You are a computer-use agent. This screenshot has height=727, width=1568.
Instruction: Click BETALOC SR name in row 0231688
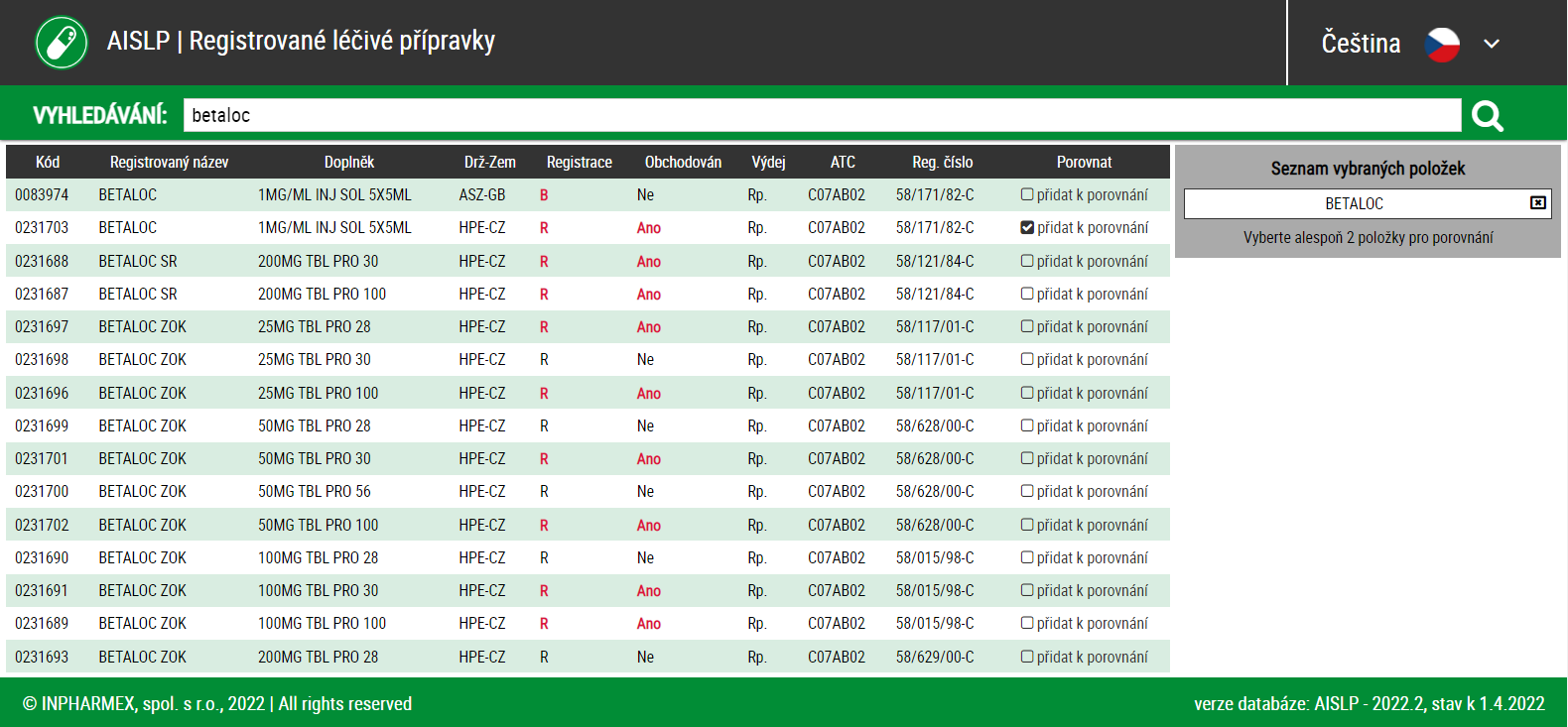[x=138, y=261]
